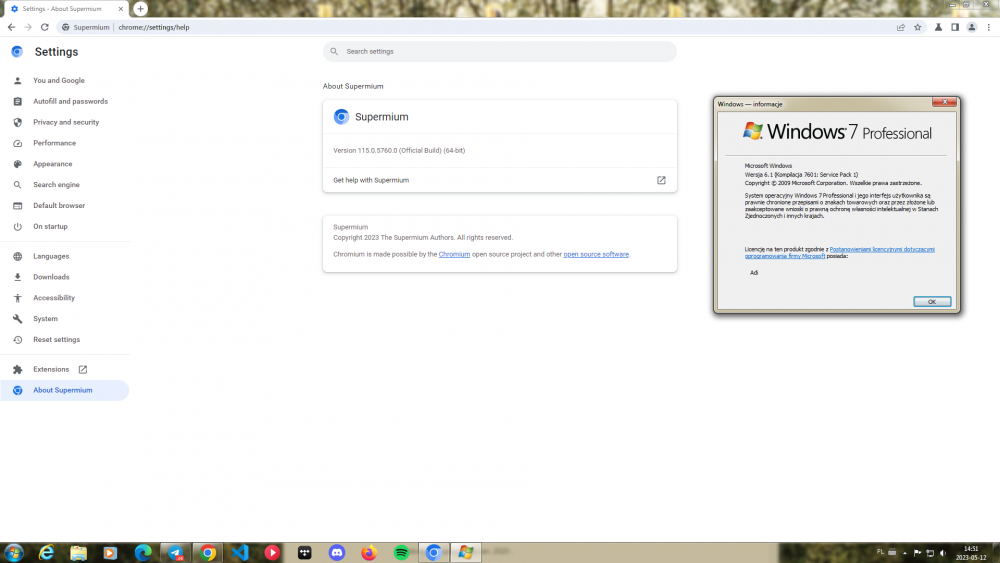Image resolution: width=1000 pixels, height=563 pixels.
Task: Open Visual Studio Code from the taskbar
Action: pyautogui.click(x=239, y=552)
